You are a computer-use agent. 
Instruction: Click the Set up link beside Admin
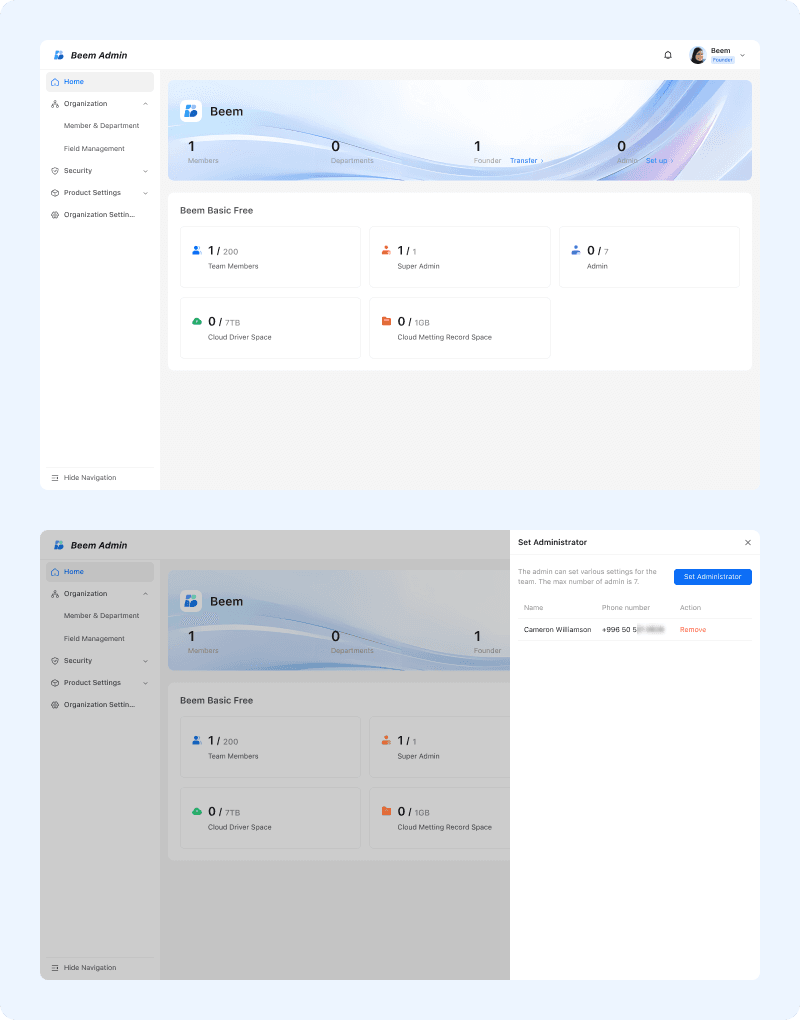[658, 160]
